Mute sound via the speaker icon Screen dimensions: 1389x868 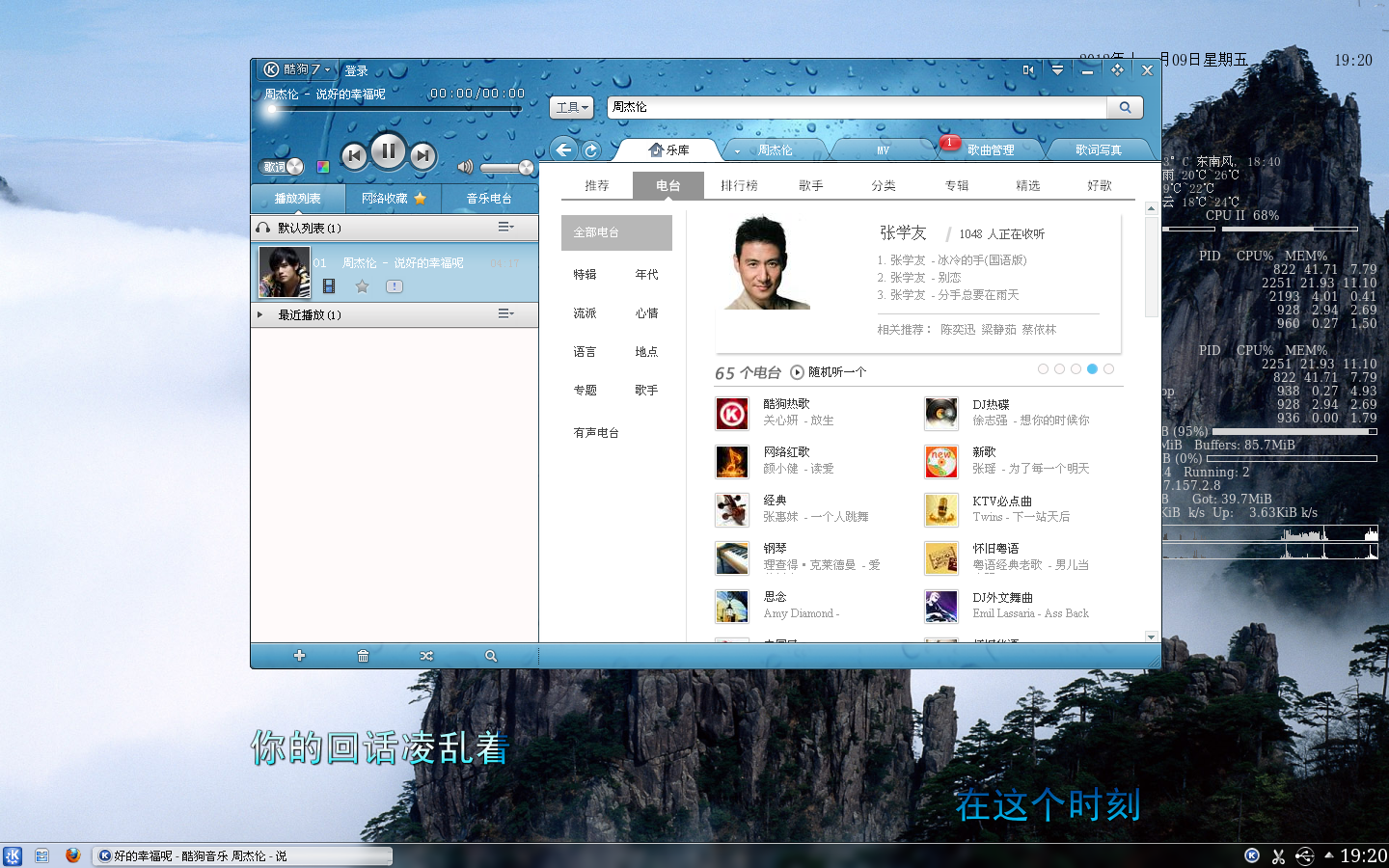click(x=465, y=167)
